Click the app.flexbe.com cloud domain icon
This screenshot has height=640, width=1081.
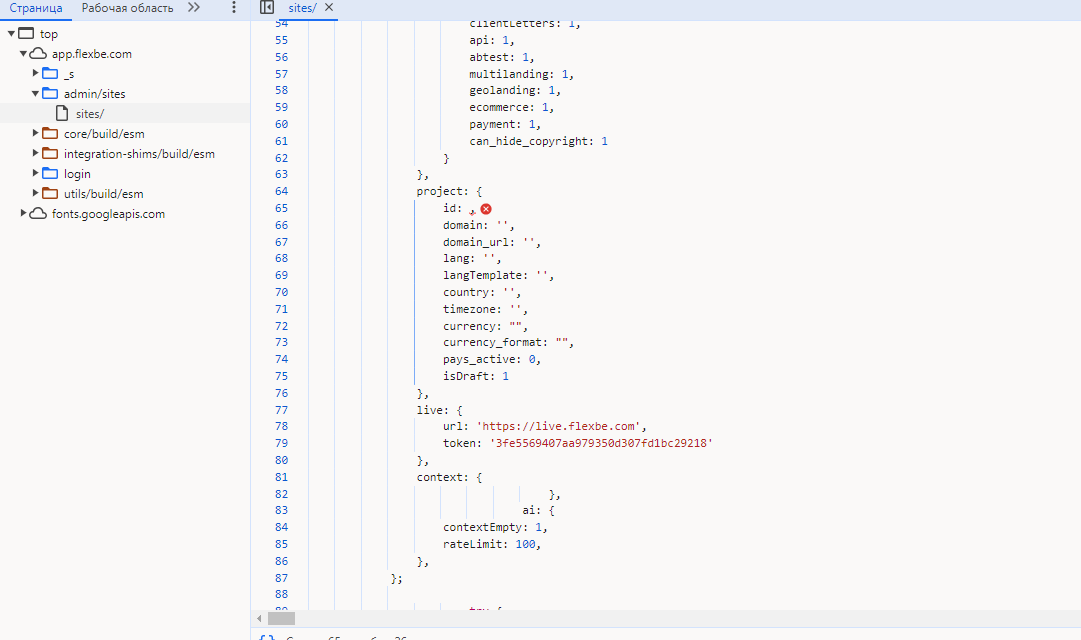[x=38, y=54]
